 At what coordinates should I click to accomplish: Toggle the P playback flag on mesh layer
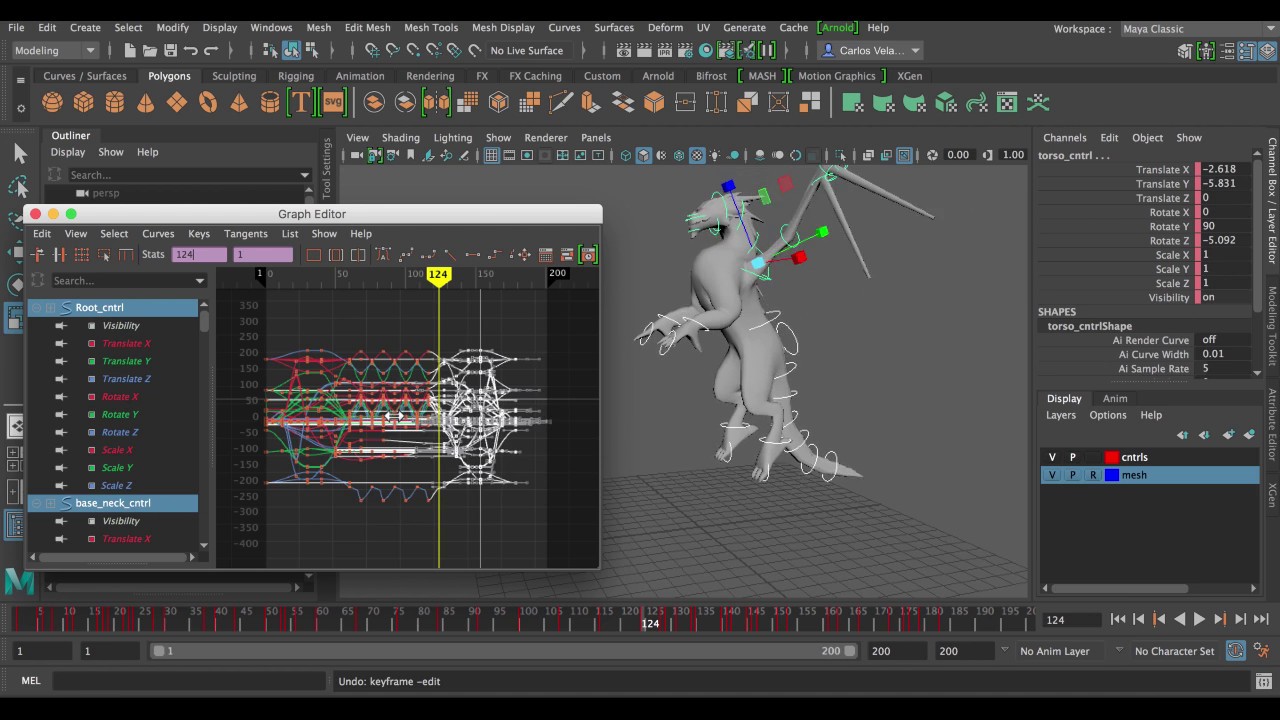1072,475
